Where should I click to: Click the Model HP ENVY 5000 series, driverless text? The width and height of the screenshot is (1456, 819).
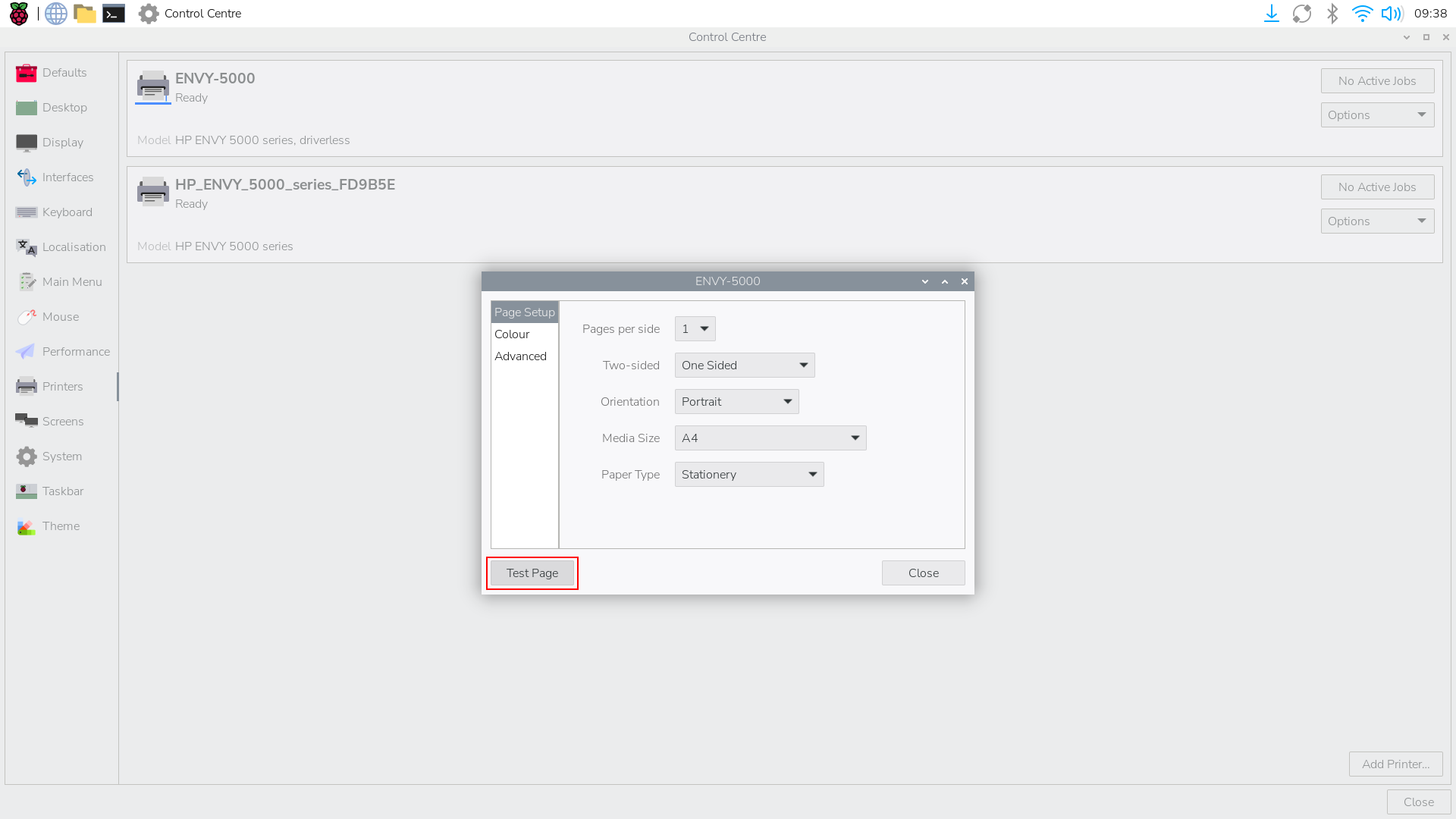click(243, 140)
